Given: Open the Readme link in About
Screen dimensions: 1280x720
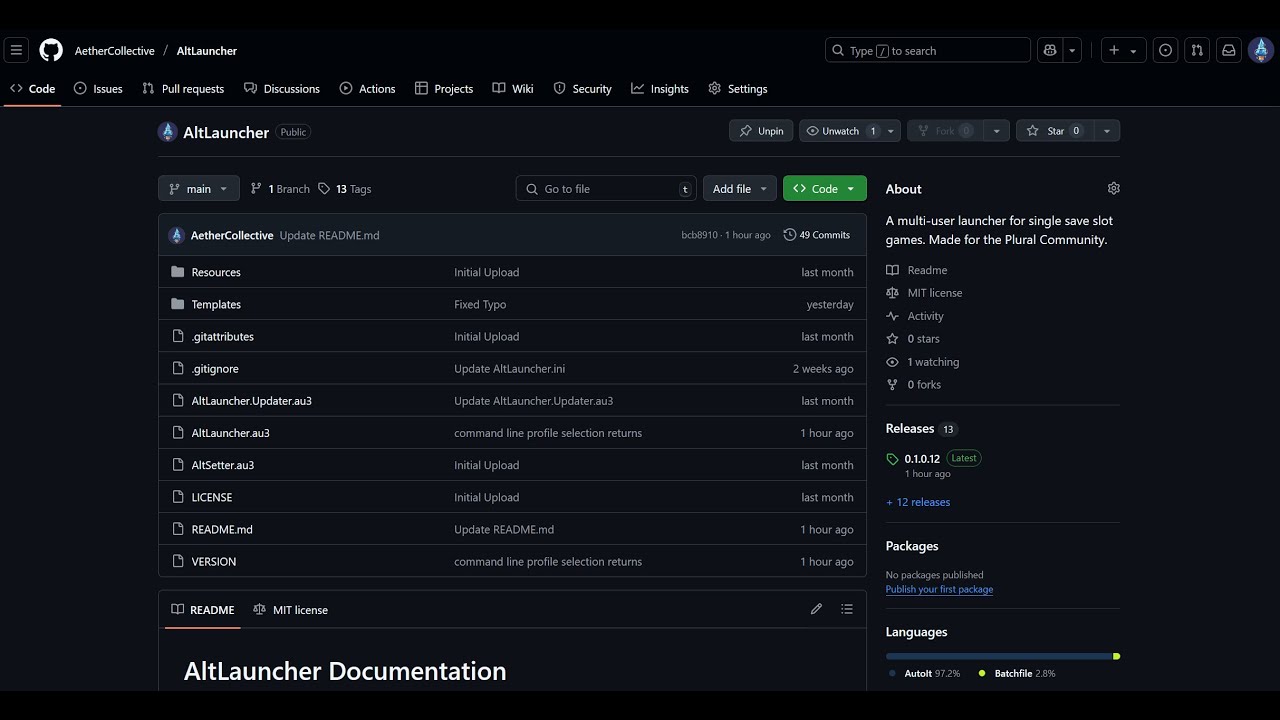Looking at the screenshot, I should 917,270.
